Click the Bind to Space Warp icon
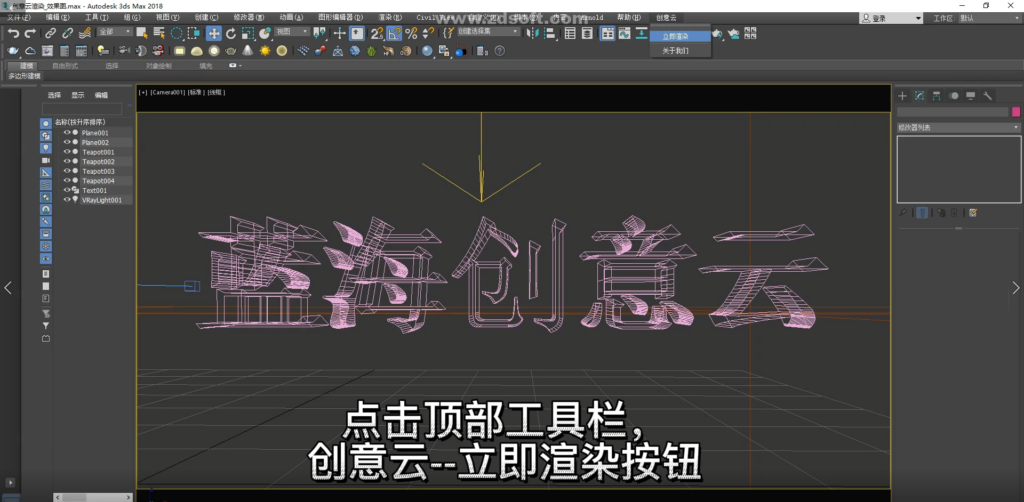 [84, 33]
